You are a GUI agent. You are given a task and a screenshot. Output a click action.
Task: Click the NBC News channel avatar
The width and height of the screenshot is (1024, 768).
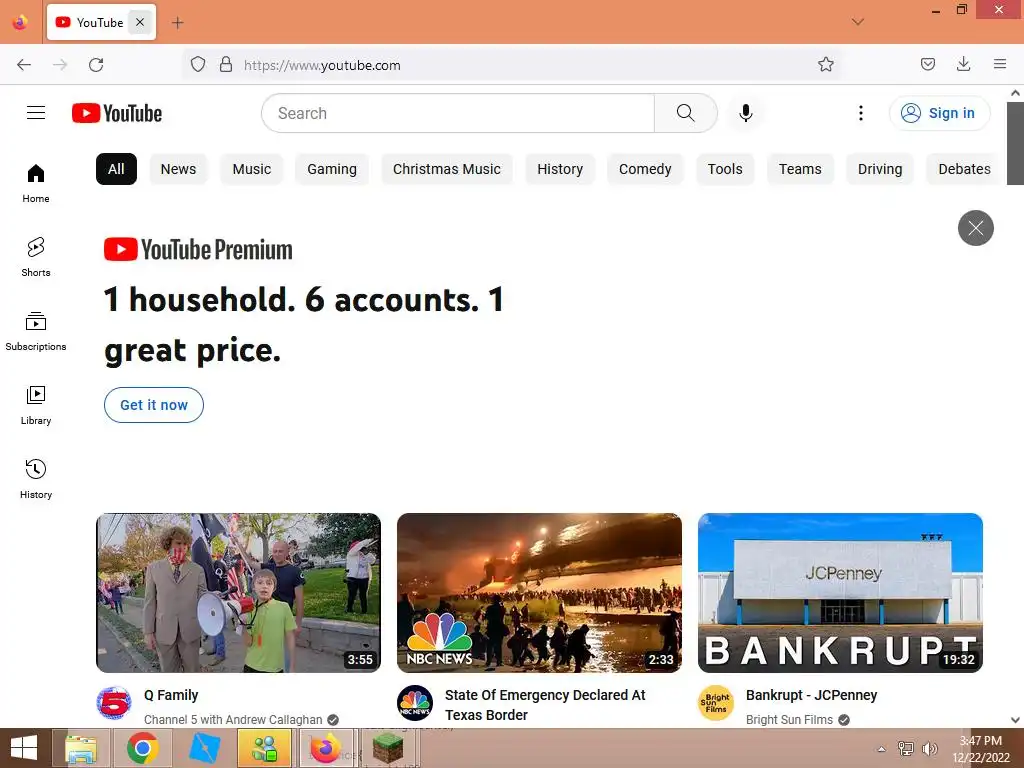[x=415, y=703]
